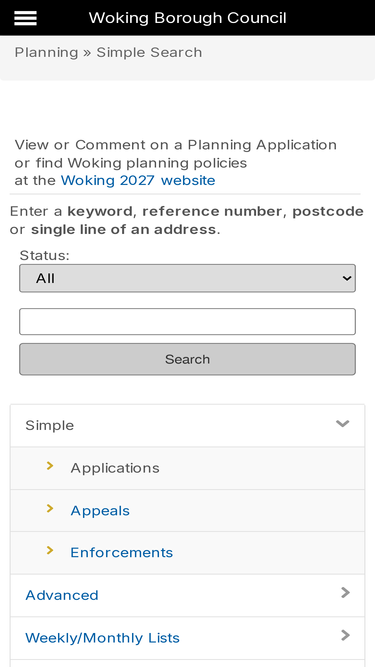This screenshot has width=375, height=667.
Task: Click into the keyword search text field
Action: (188, 322)
